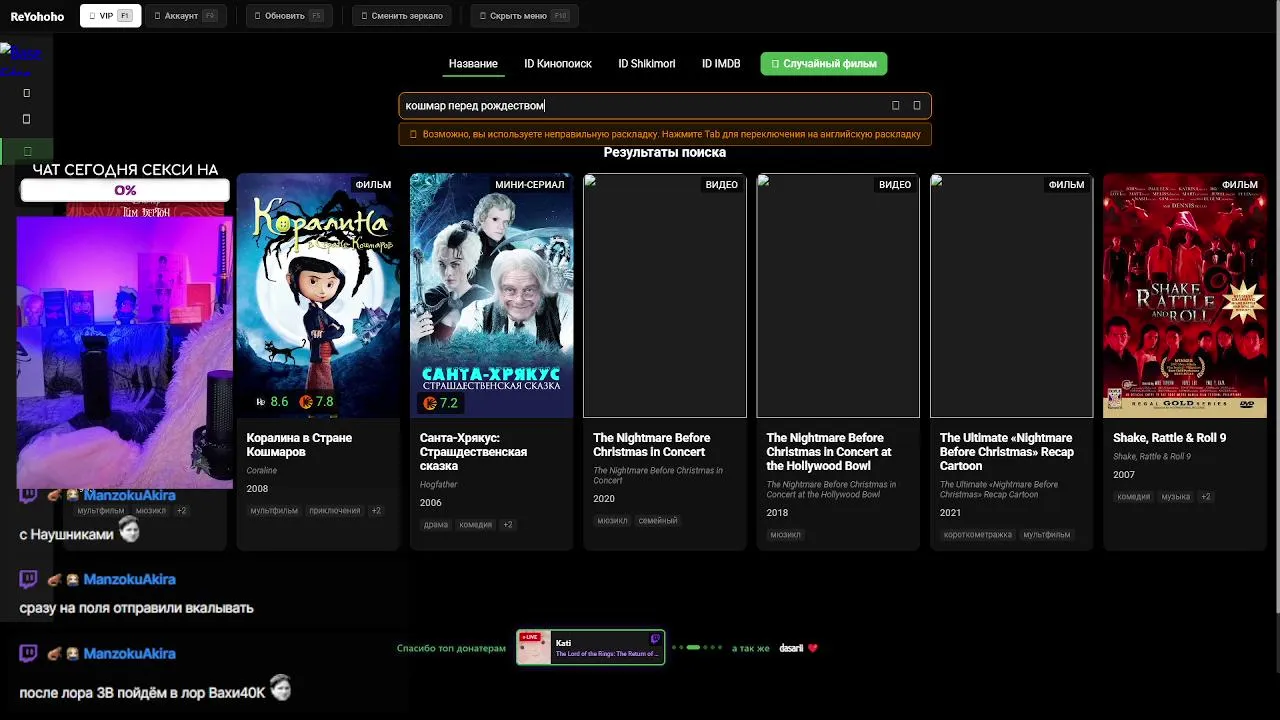Click the Concert at the Hollywood Bowl title

[x=828, y=452]
